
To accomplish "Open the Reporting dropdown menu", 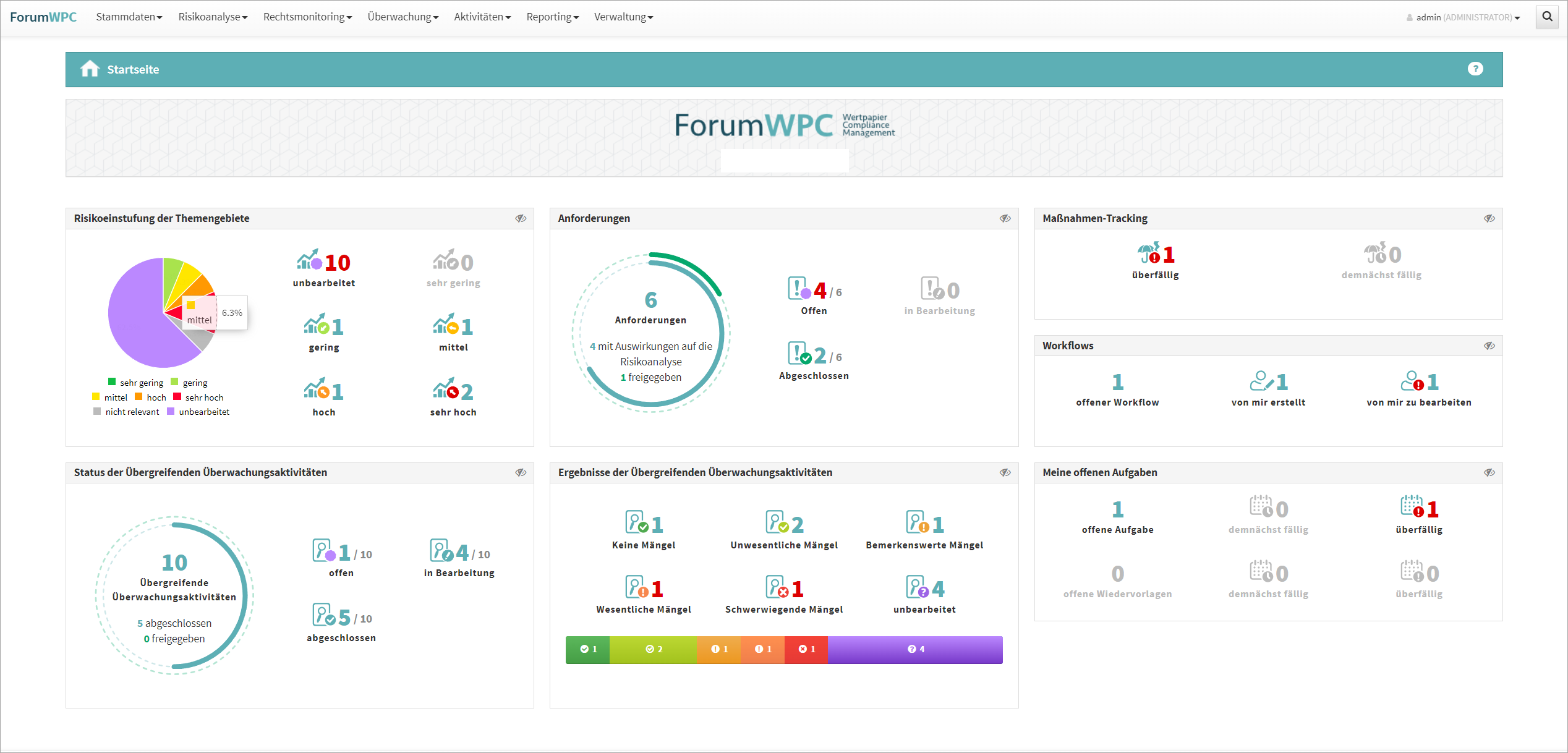I will tap(552, 17).
